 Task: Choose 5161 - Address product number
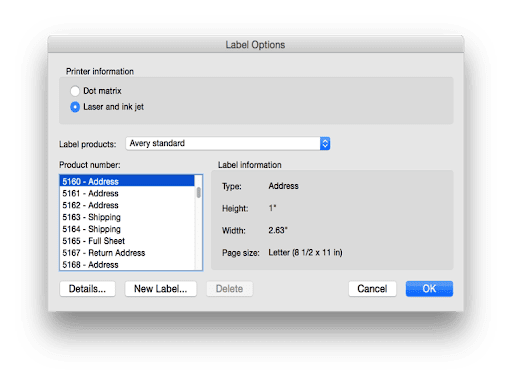[127, 193]
